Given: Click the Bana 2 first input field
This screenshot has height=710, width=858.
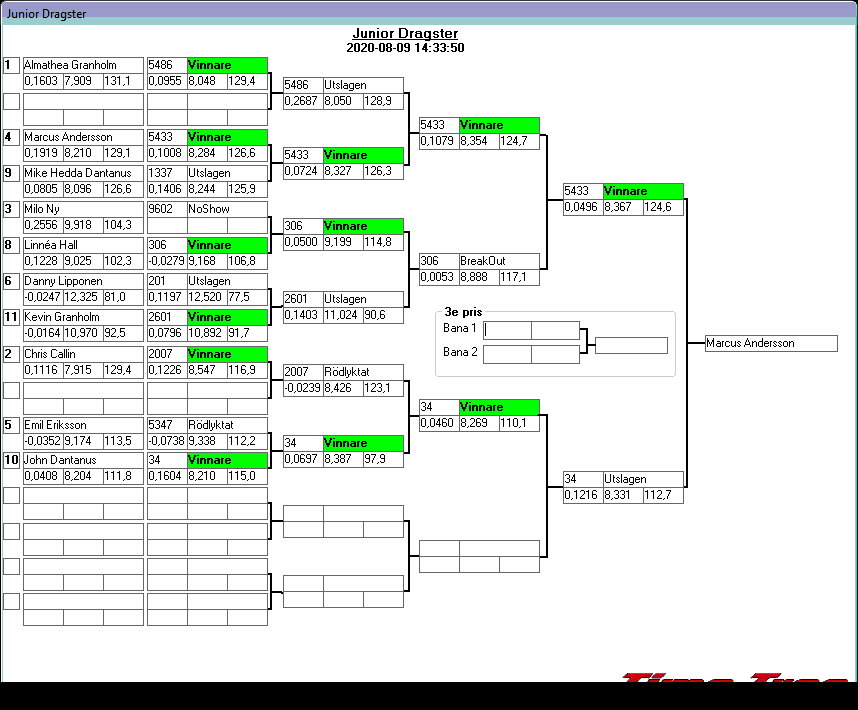Looking at the screenshot, I should [x=507, y=354].
